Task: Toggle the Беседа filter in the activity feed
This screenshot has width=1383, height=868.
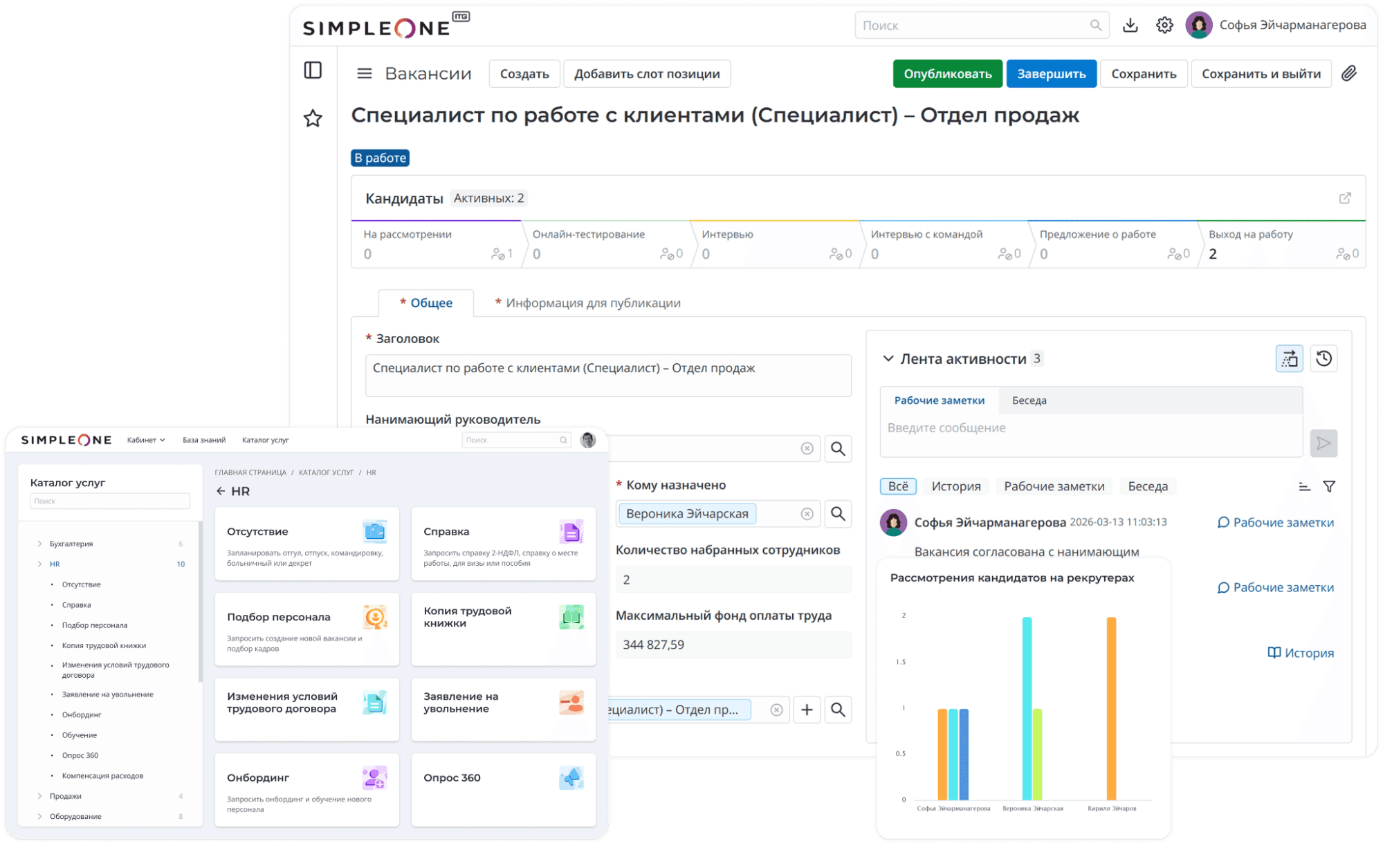Action: pos(1147,486)
